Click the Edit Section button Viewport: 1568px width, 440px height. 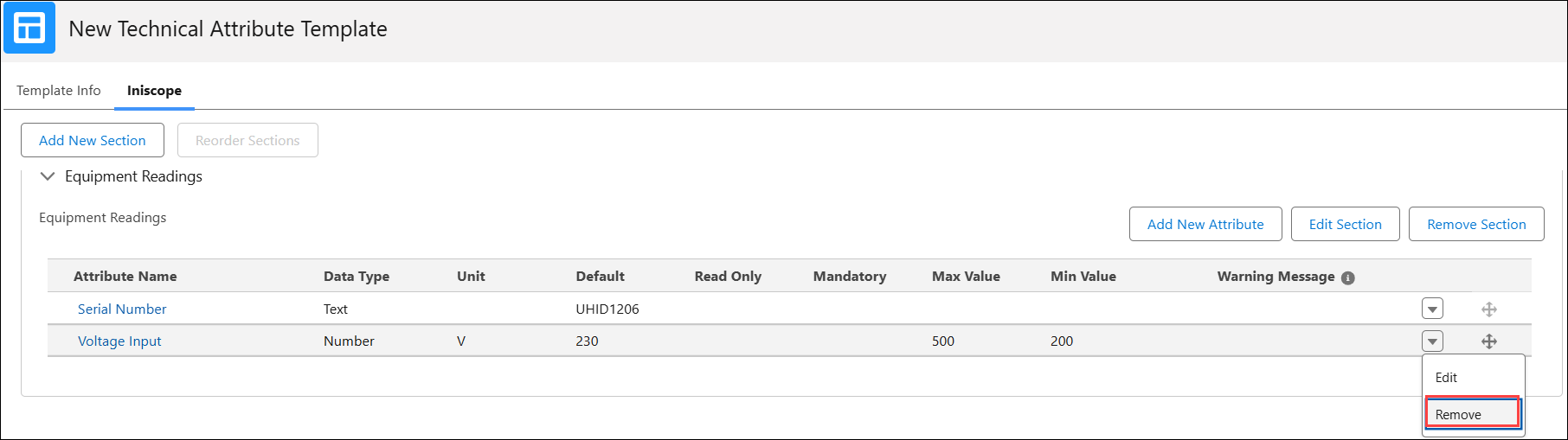click(1345, 224)
